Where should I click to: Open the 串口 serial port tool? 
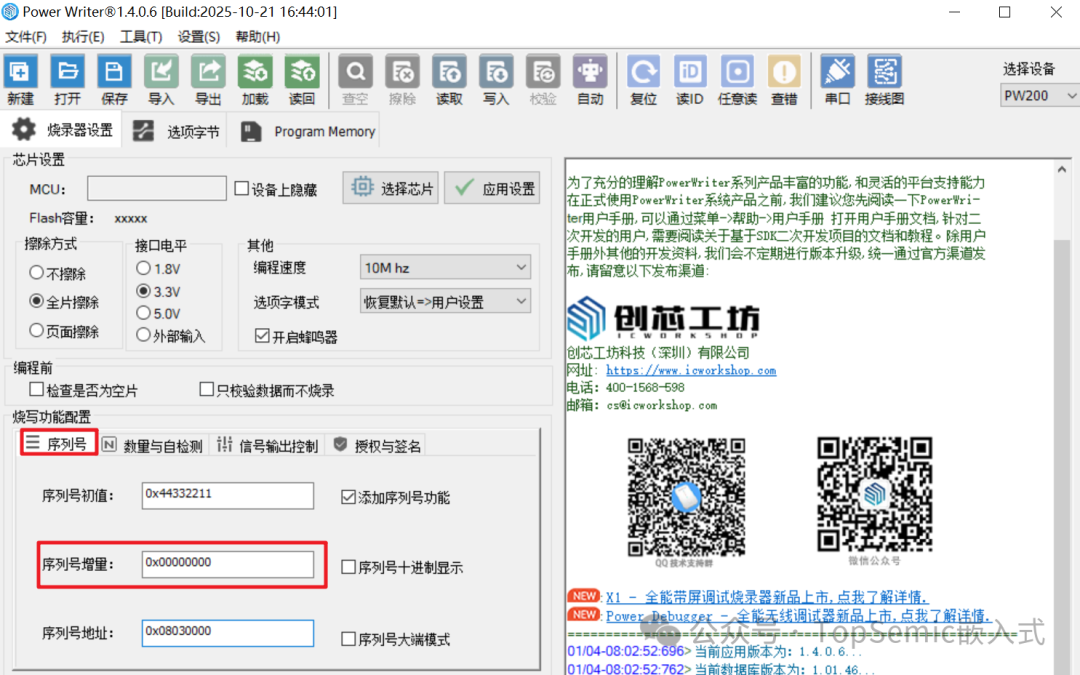837,78
